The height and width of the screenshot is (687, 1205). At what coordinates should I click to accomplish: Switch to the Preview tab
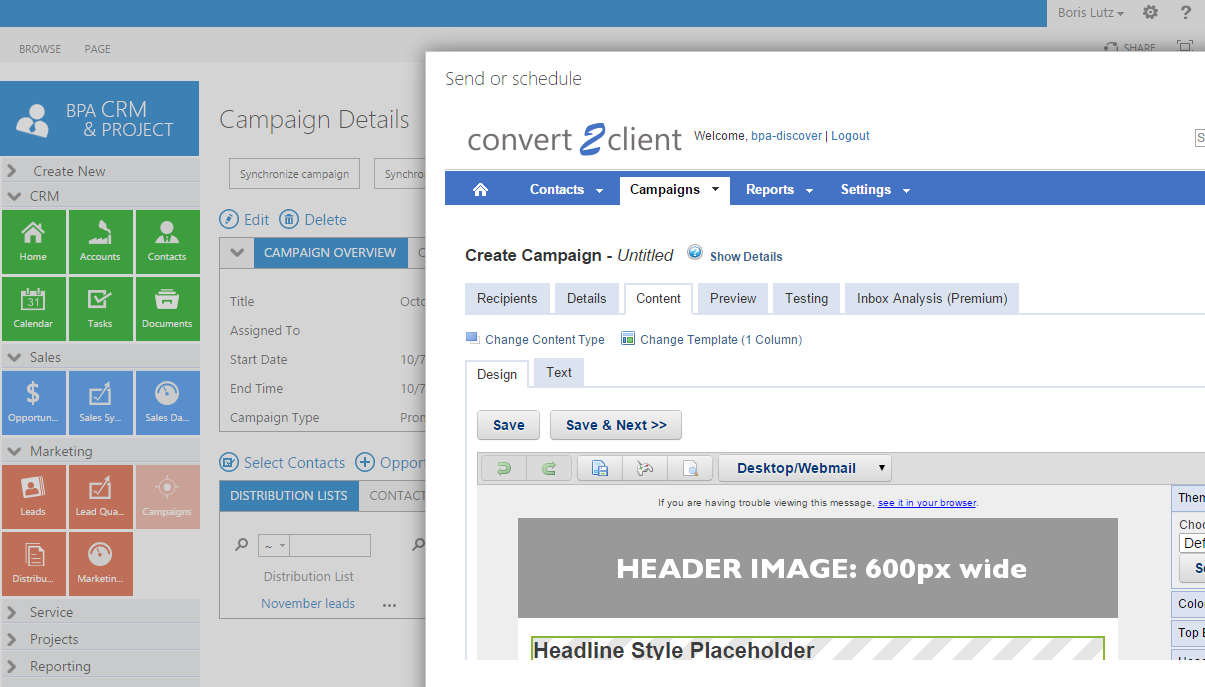pos(733,298)
